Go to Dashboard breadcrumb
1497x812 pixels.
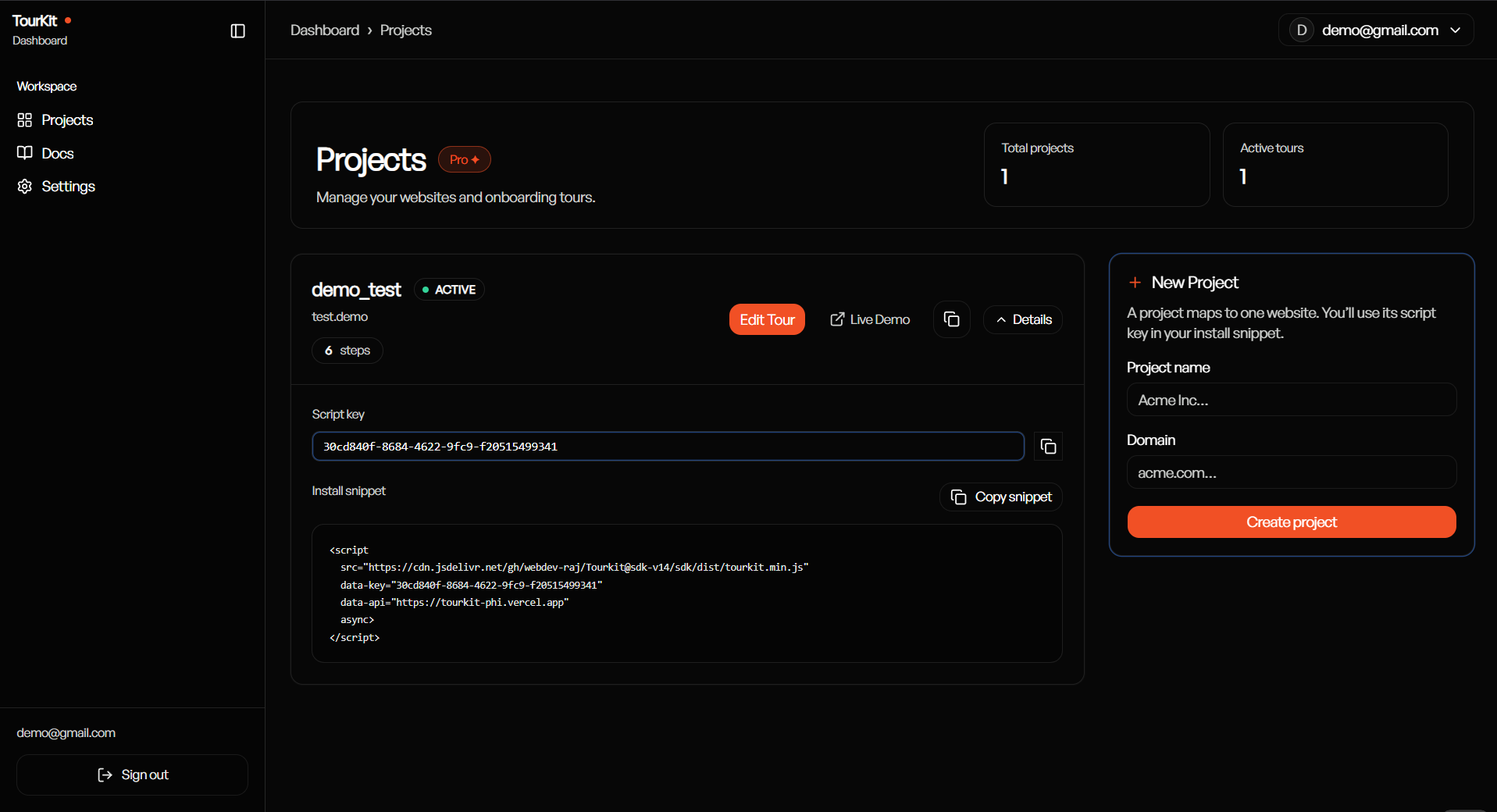pyautogui.click(x=325, y=30)
